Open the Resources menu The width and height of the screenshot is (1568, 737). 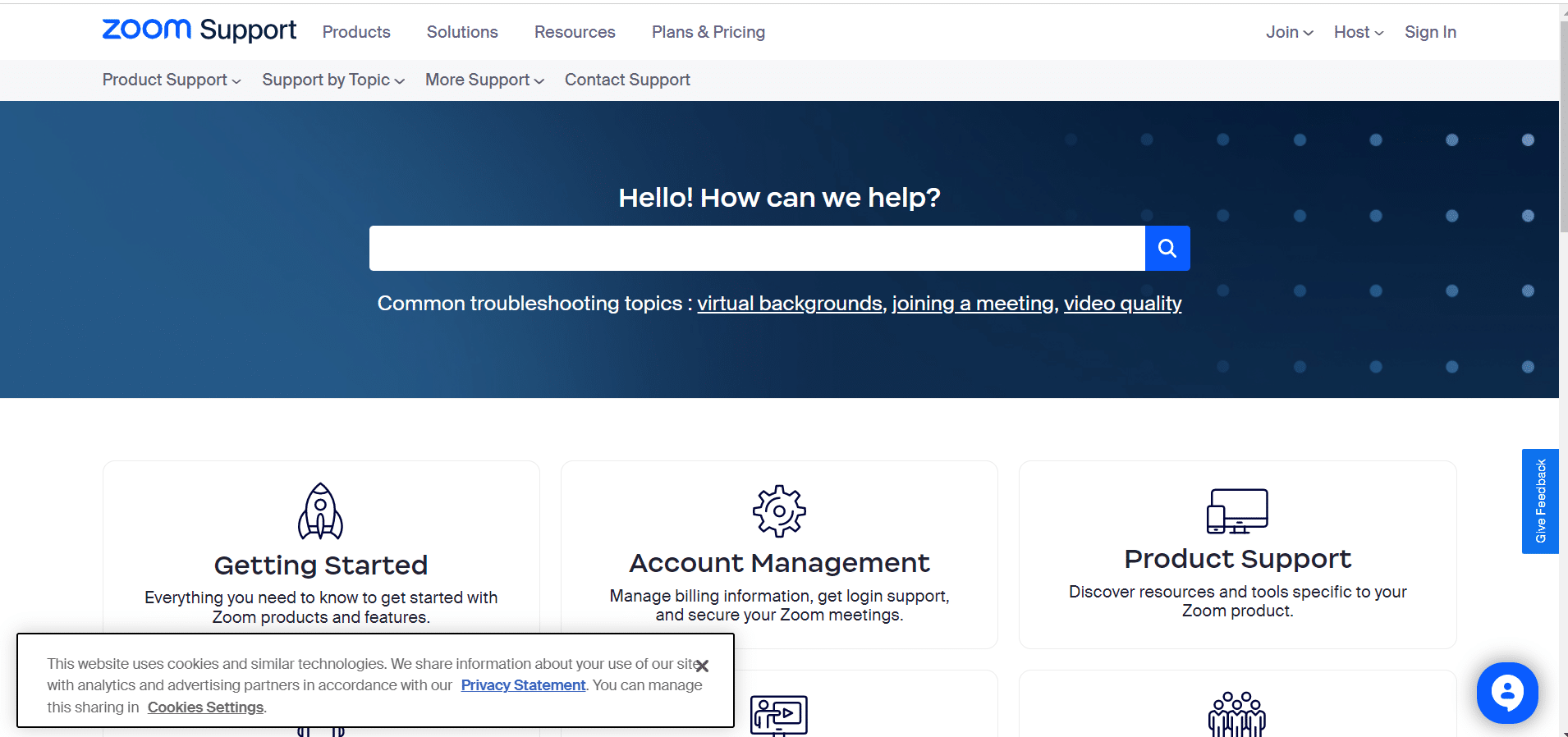click(x=575, y=32)
